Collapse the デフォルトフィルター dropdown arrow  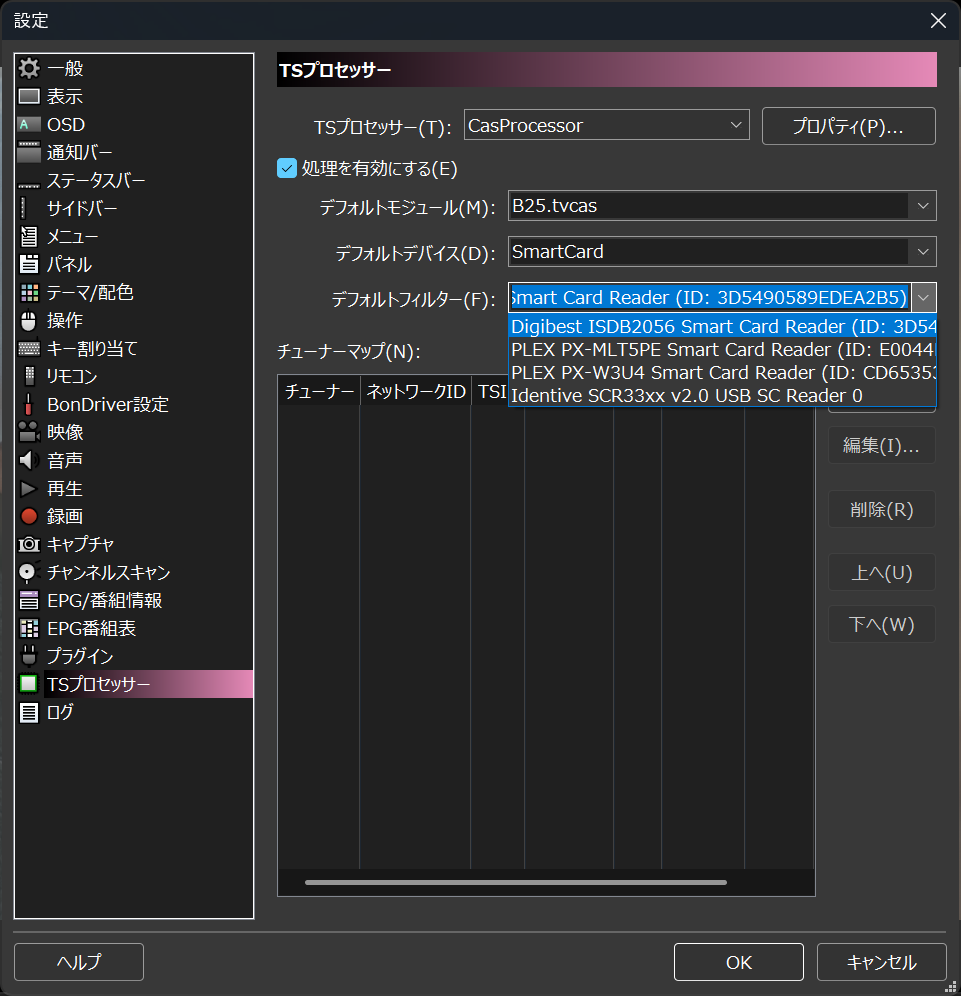(924, 297)
